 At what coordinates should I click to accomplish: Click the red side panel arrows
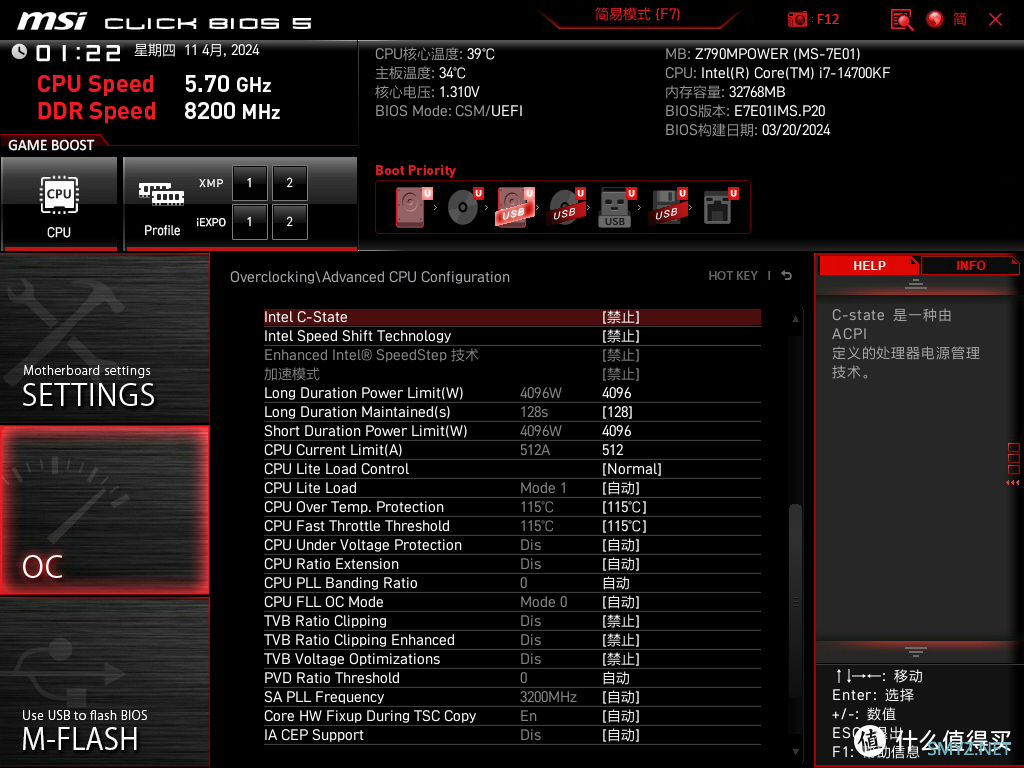pos(1013,482)
